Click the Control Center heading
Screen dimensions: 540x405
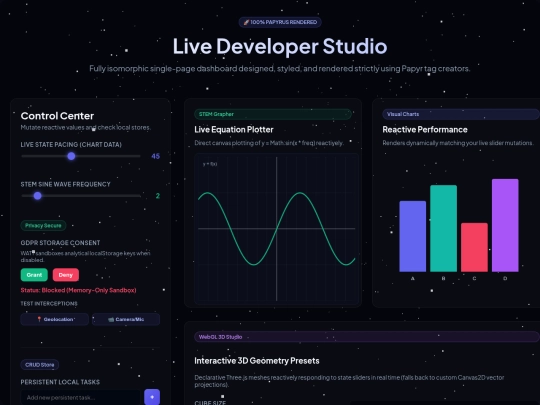tap(57, 116)
